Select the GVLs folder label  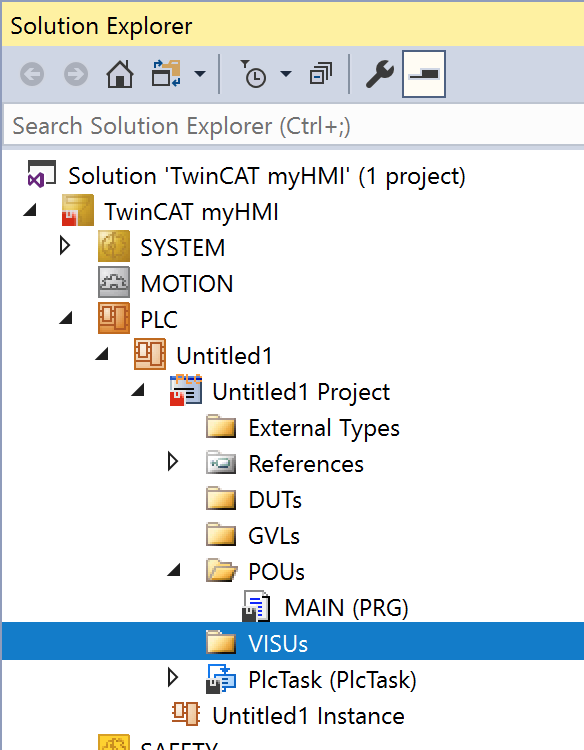click(274, 536)
